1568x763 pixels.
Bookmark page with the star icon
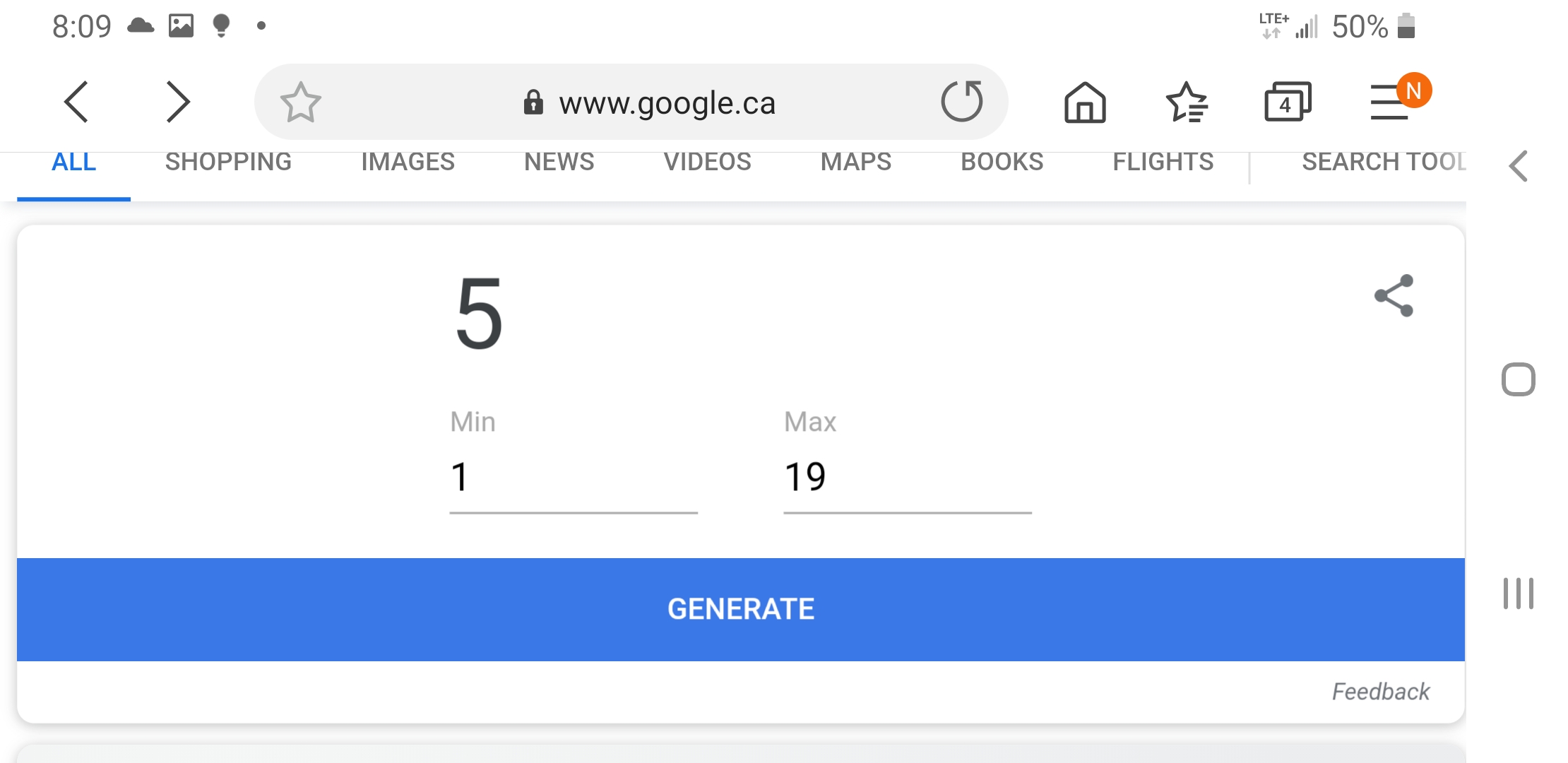point(300,102)
